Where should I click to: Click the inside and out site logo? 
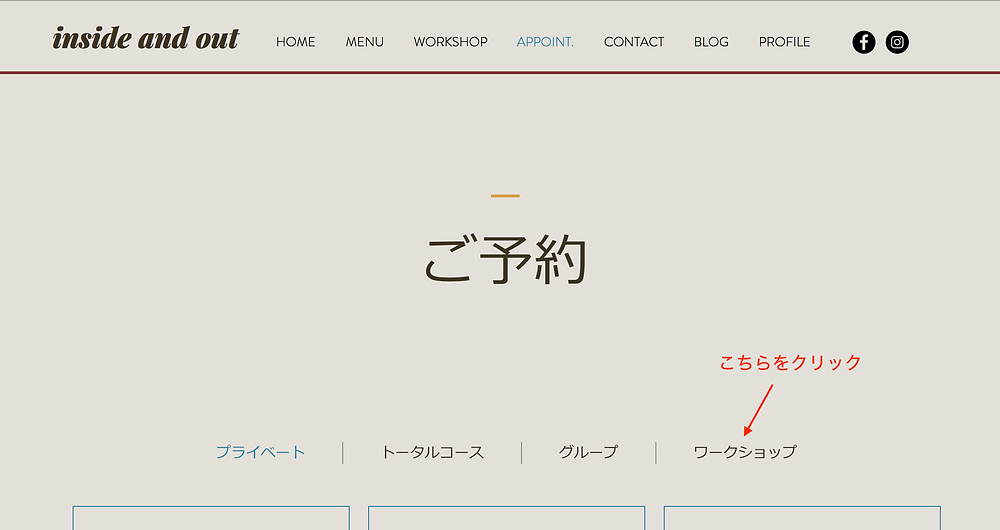146,38
